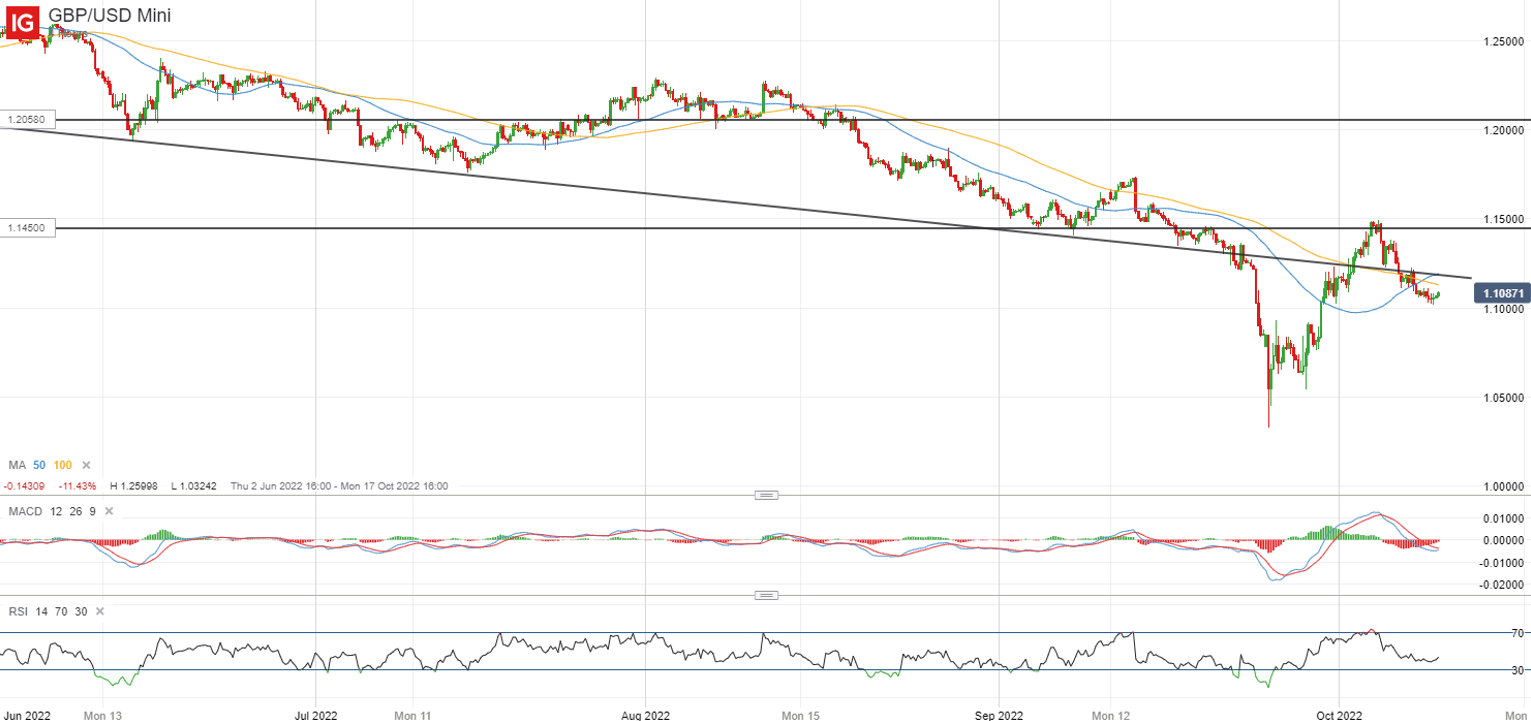Click the MACD axis label 0.01000
Viewport: 1531px width, 721px height.
(1504, 518)
